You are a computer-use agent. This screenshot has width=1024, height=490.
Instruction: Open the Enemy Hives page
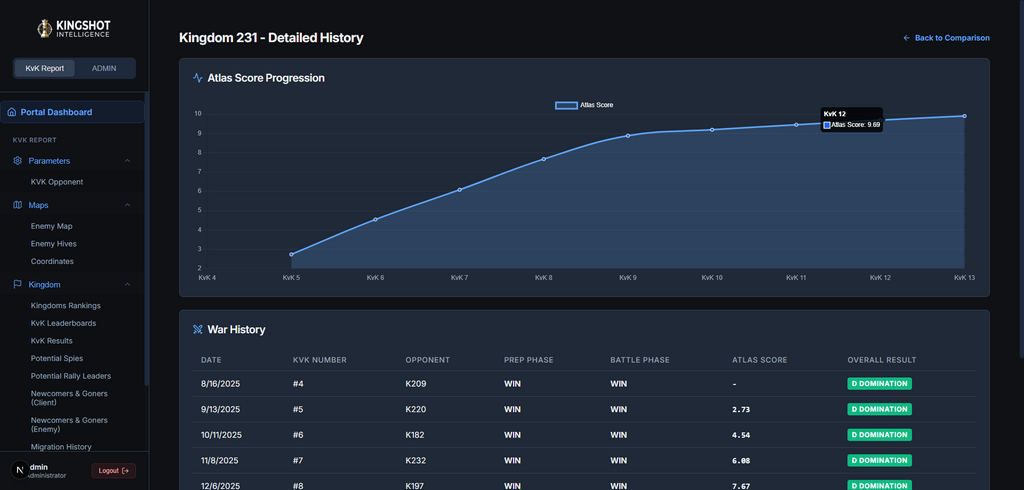(x=54, y=244)
